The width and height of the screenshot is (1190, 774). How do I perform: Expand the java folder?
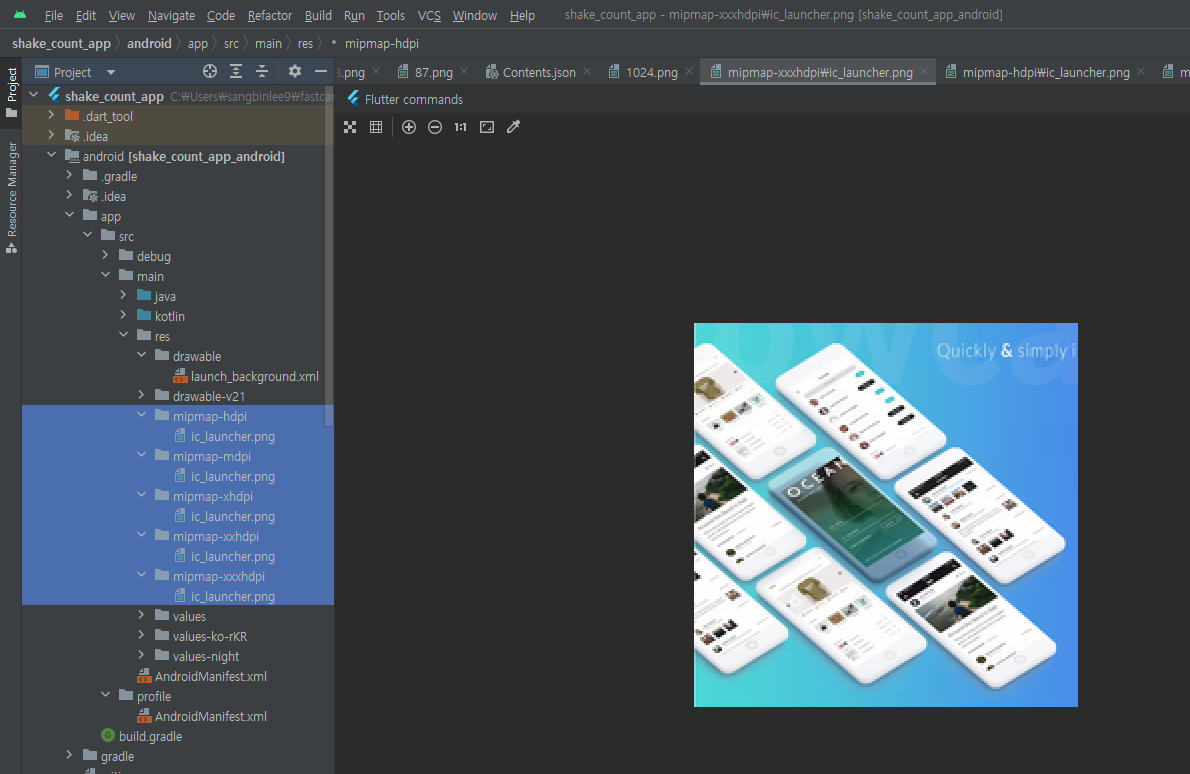(x=124, y=295)
